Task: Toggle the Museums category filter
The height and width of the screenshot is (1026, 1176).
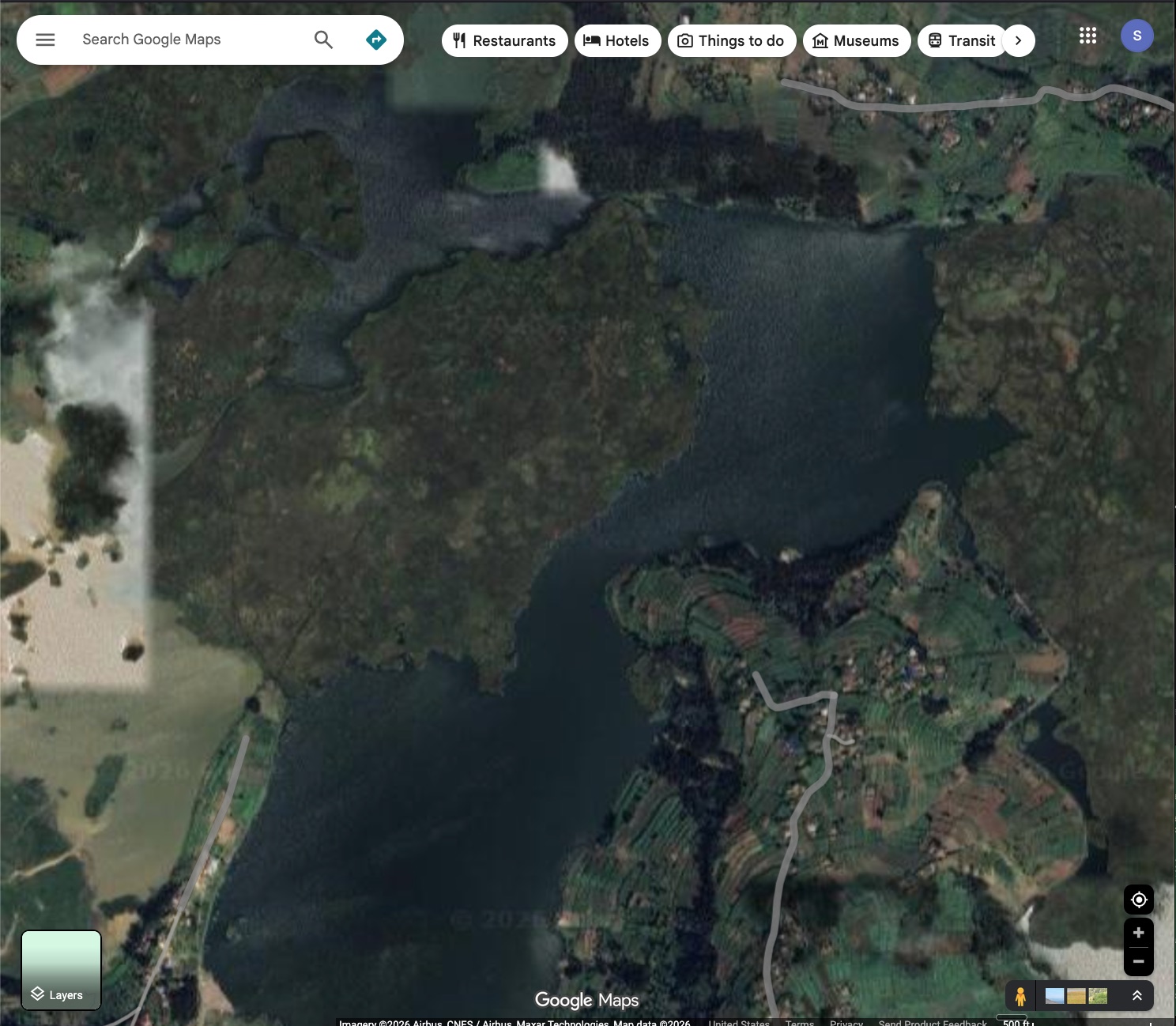Action: 820,40
